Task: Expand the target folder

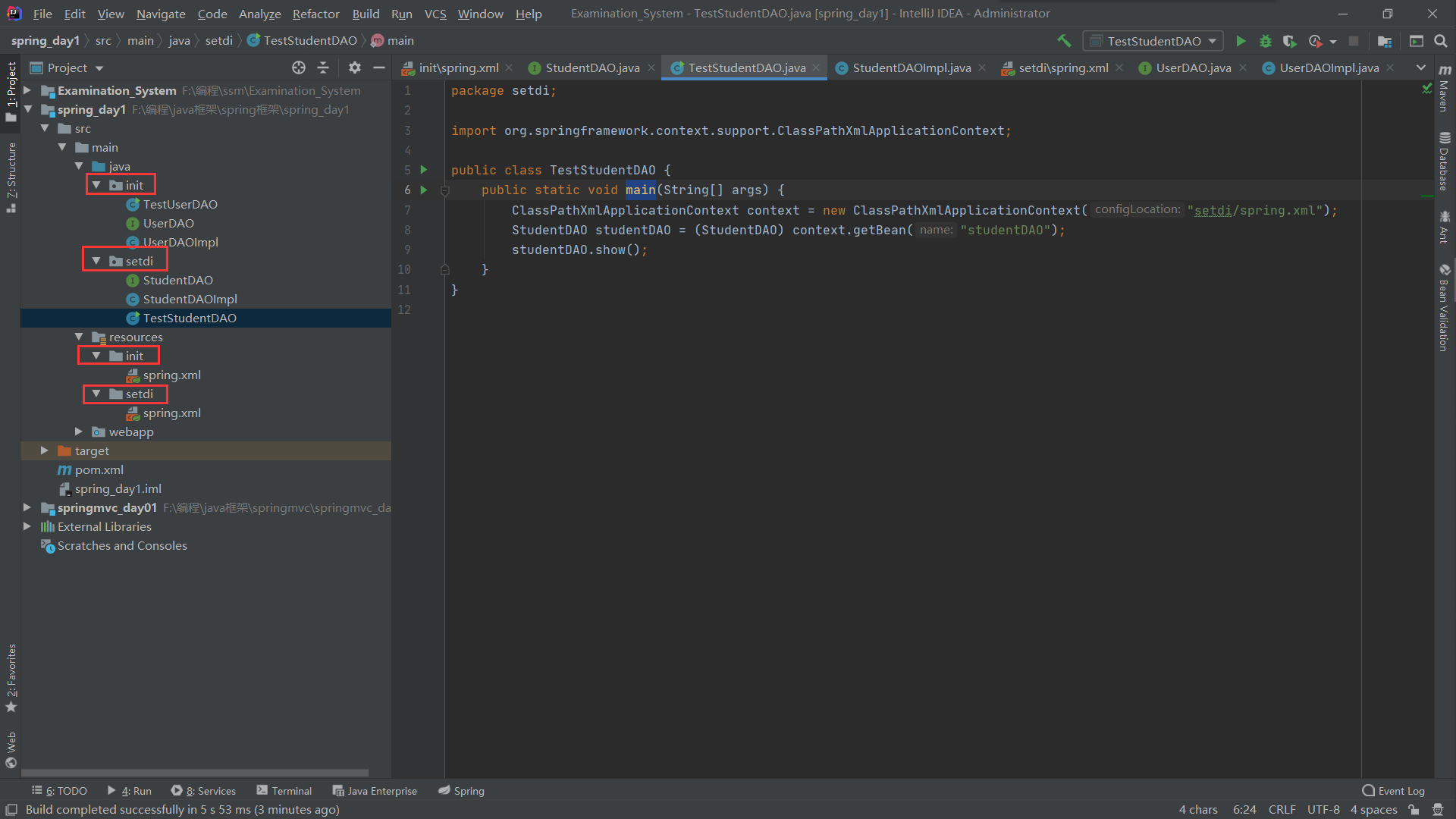Action: click(x=45, y=450)
